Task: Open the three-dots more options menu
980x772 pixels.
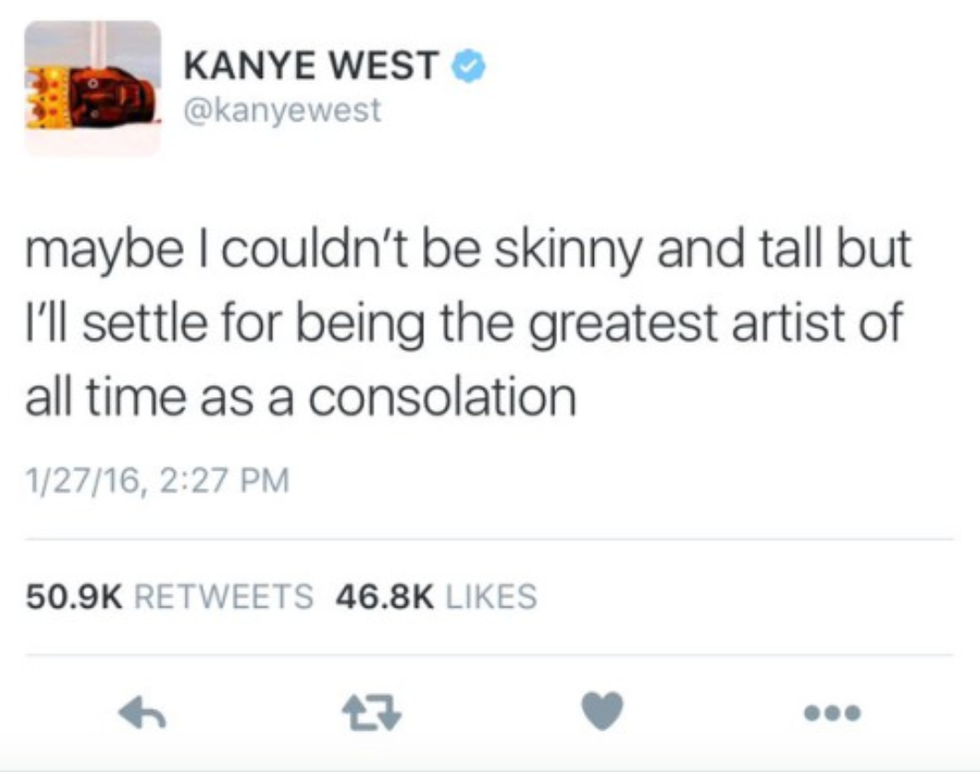Action: [x=832, y=713]
